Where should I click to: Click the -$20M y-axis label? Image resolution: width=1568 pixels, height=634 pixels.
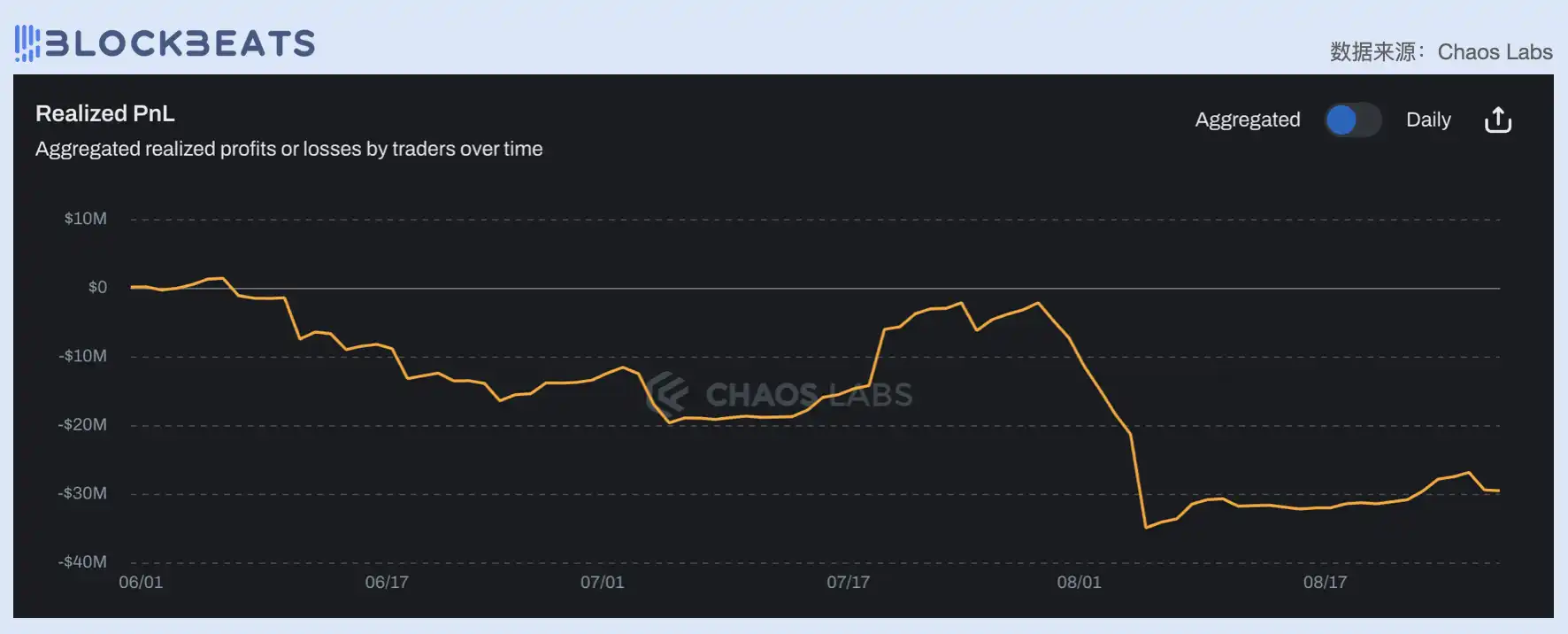[x=82, y=425]
